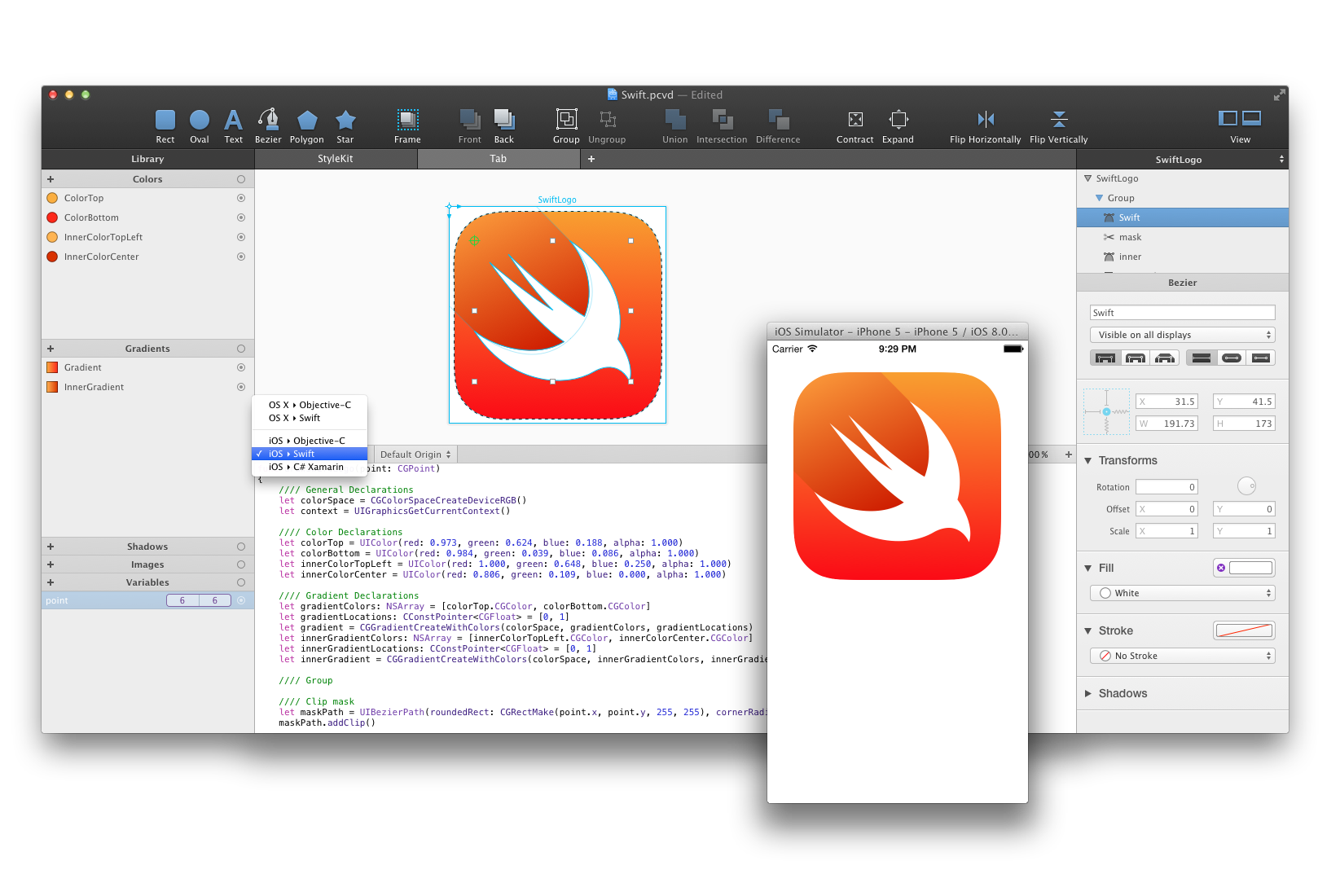Viewport: 1340px width, 896px height.
Task: Add a new color with plus button
Action: pos(51,179)
